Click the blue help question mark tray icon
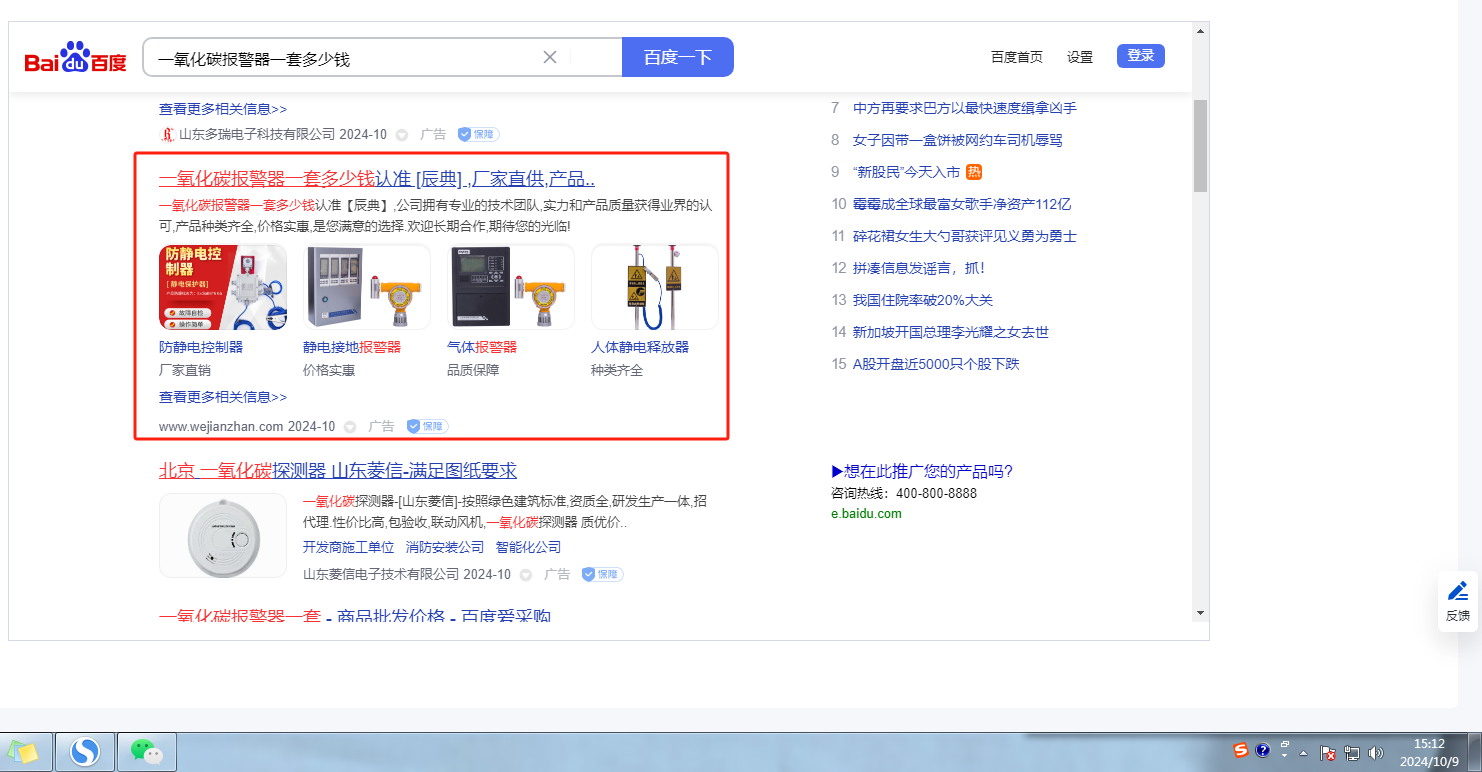1482x772 pixels. [1263, 750]
